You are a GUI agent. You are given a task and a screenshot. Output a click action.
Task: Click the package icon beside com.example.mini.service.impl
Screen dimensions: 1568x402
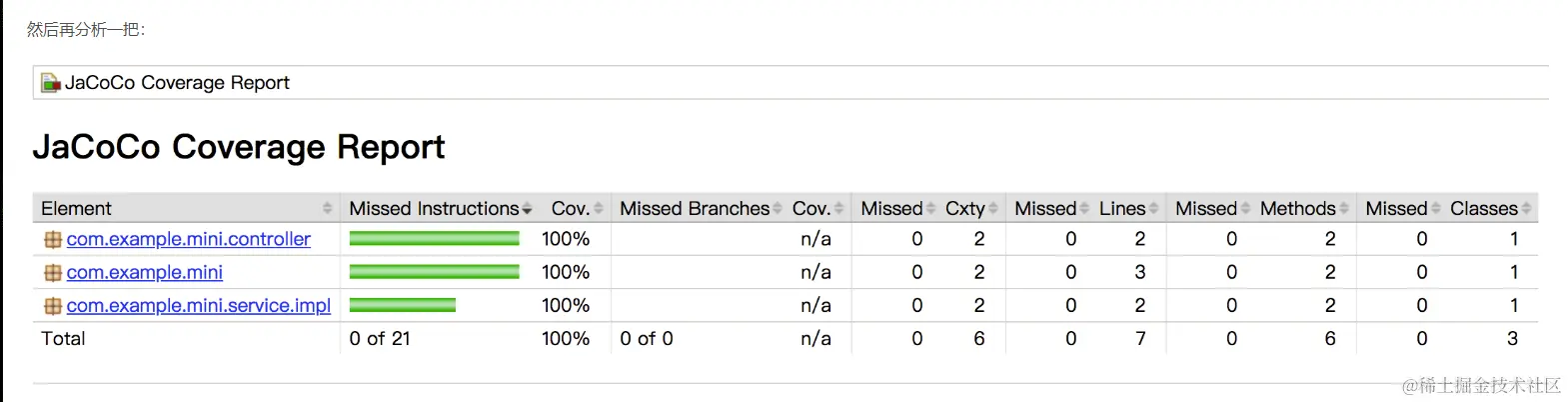point(53,306)
